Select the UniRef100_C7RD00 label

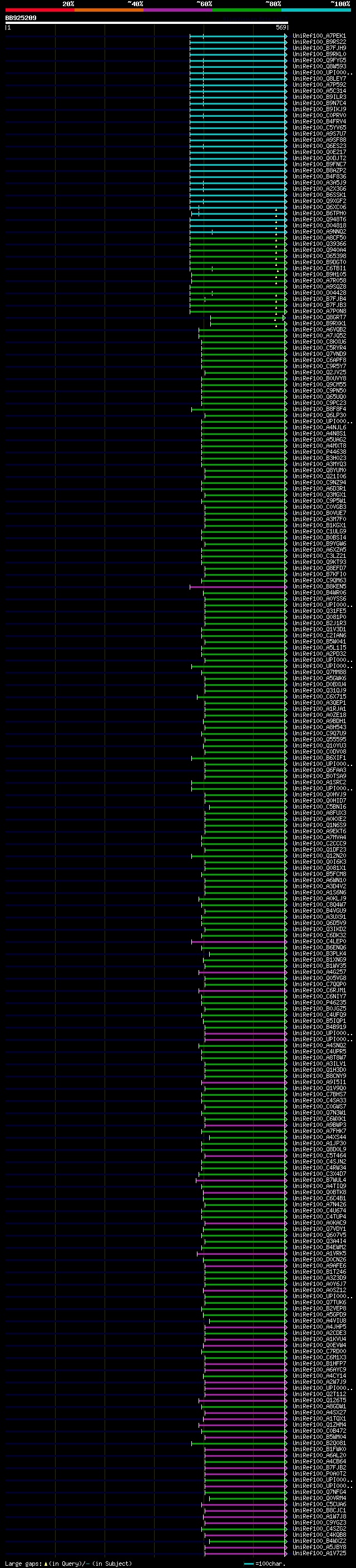pyautogui.click(x=319, y=1351)
